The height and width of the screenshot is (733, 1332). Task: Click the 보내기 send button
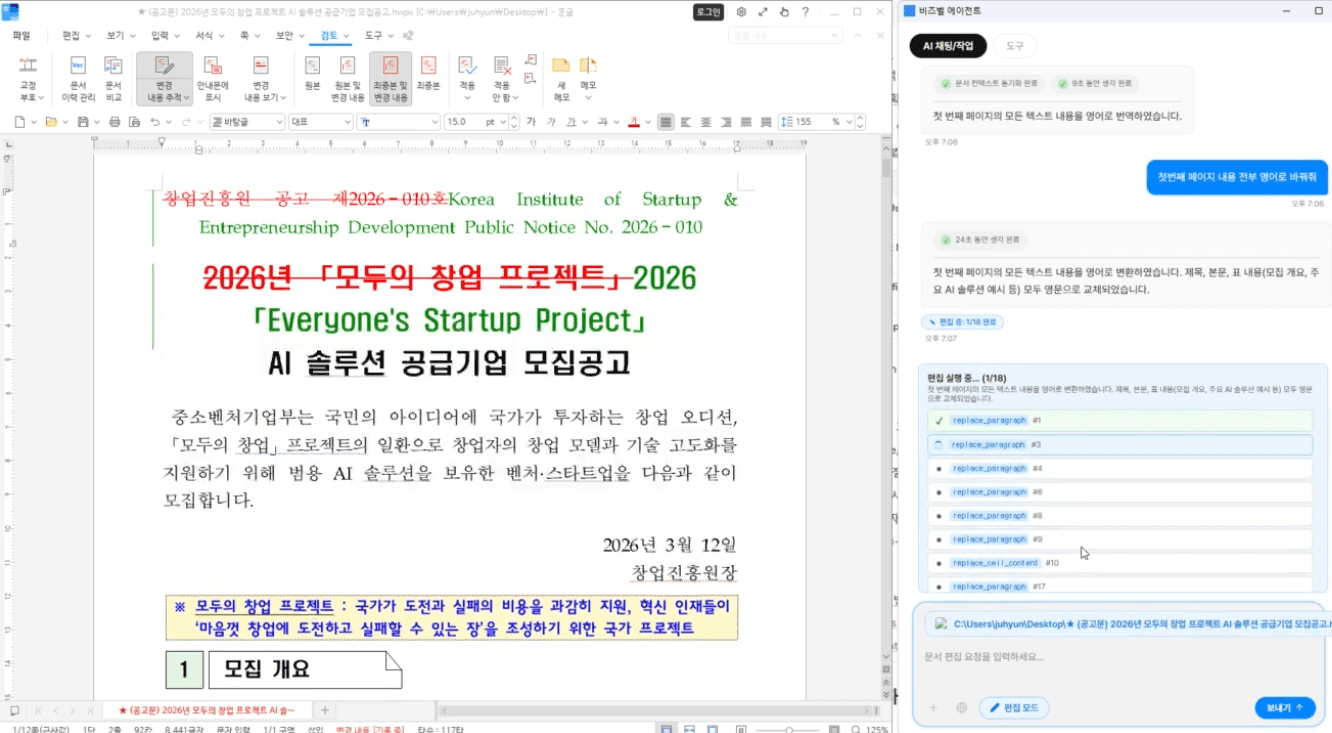coord(1284,707)
